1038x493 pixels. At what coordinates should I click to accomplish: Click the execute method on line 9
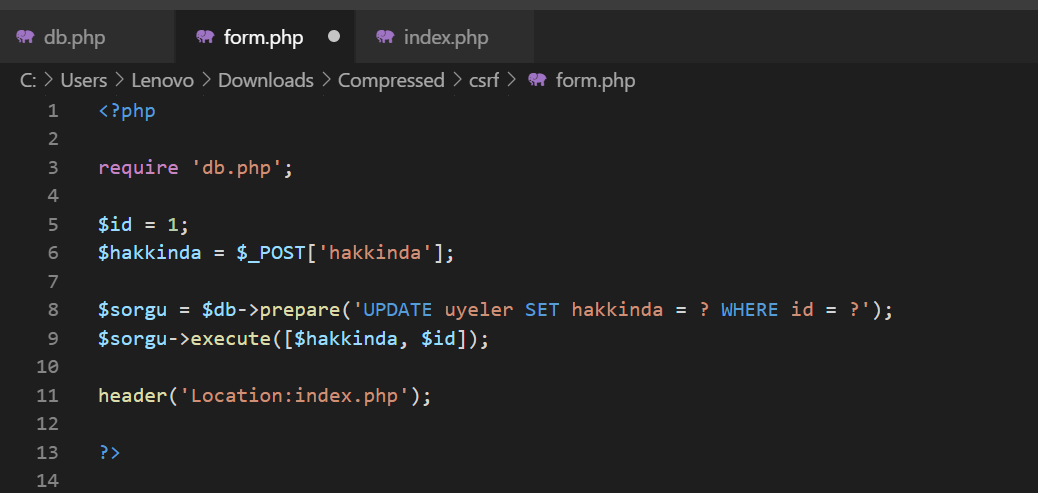[x=231, y=339]
